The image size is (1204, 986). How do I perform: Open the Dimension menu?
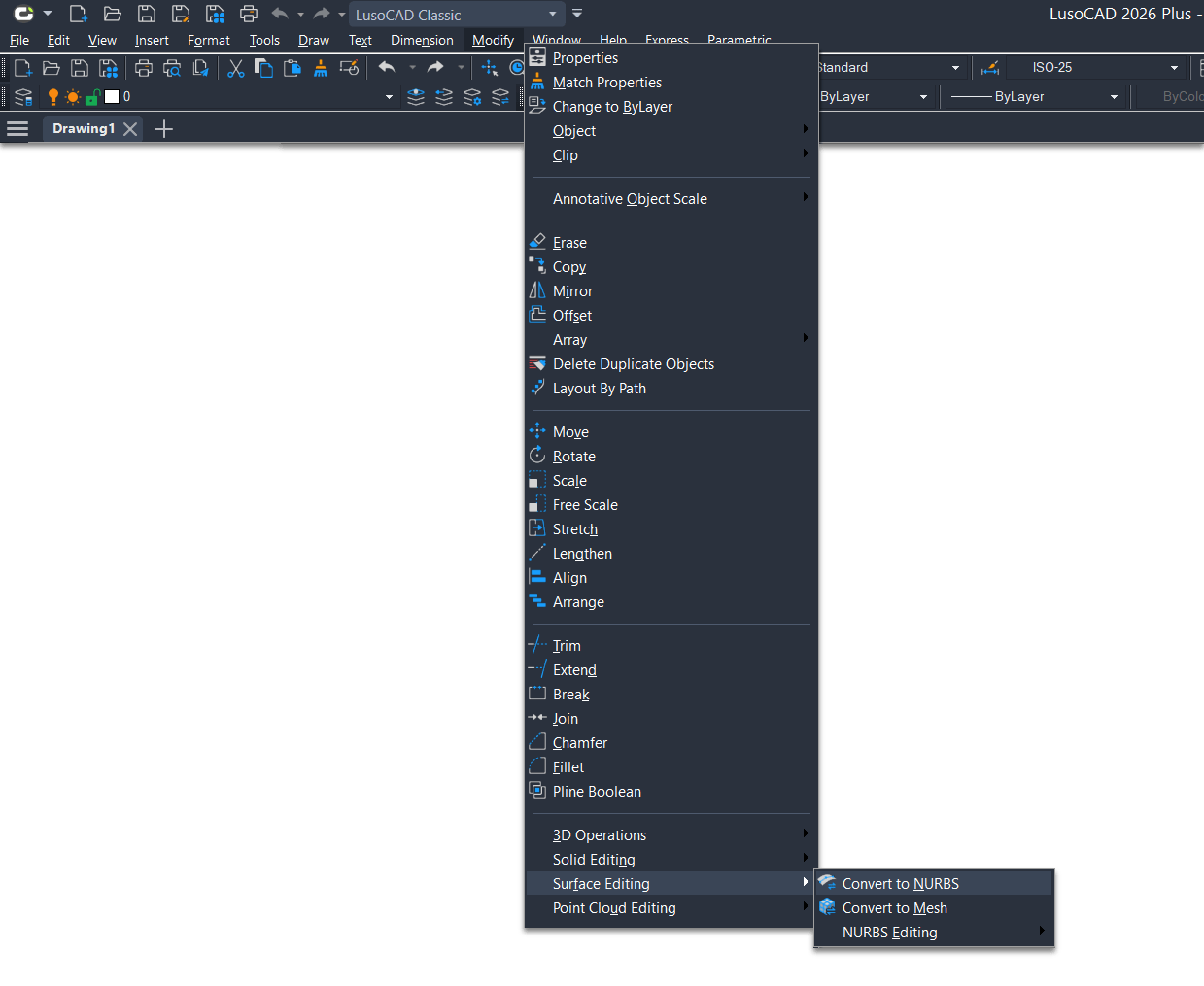point(422,41)
